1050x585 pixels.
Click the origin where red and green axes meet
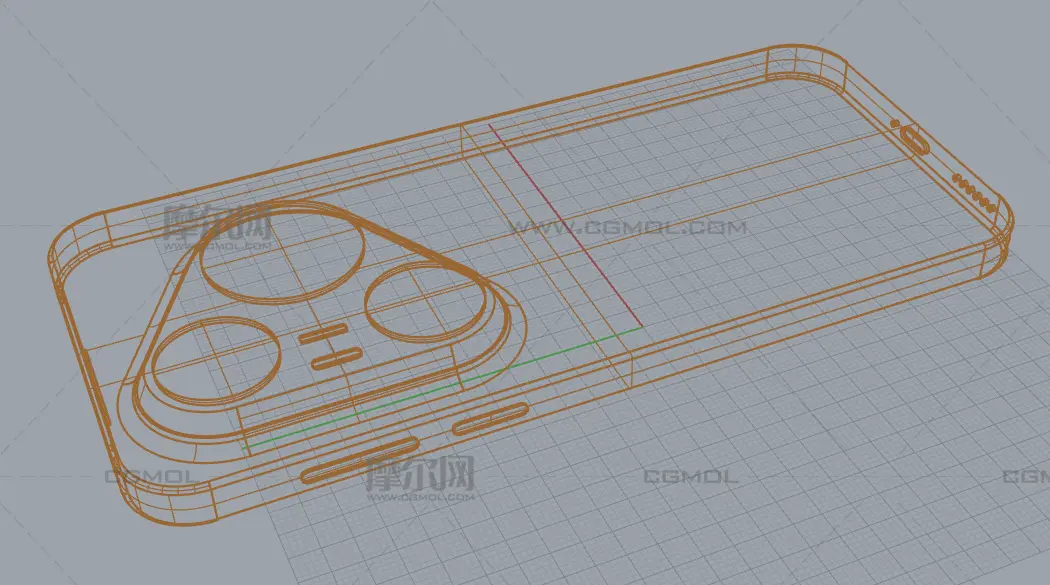point(641,326)
